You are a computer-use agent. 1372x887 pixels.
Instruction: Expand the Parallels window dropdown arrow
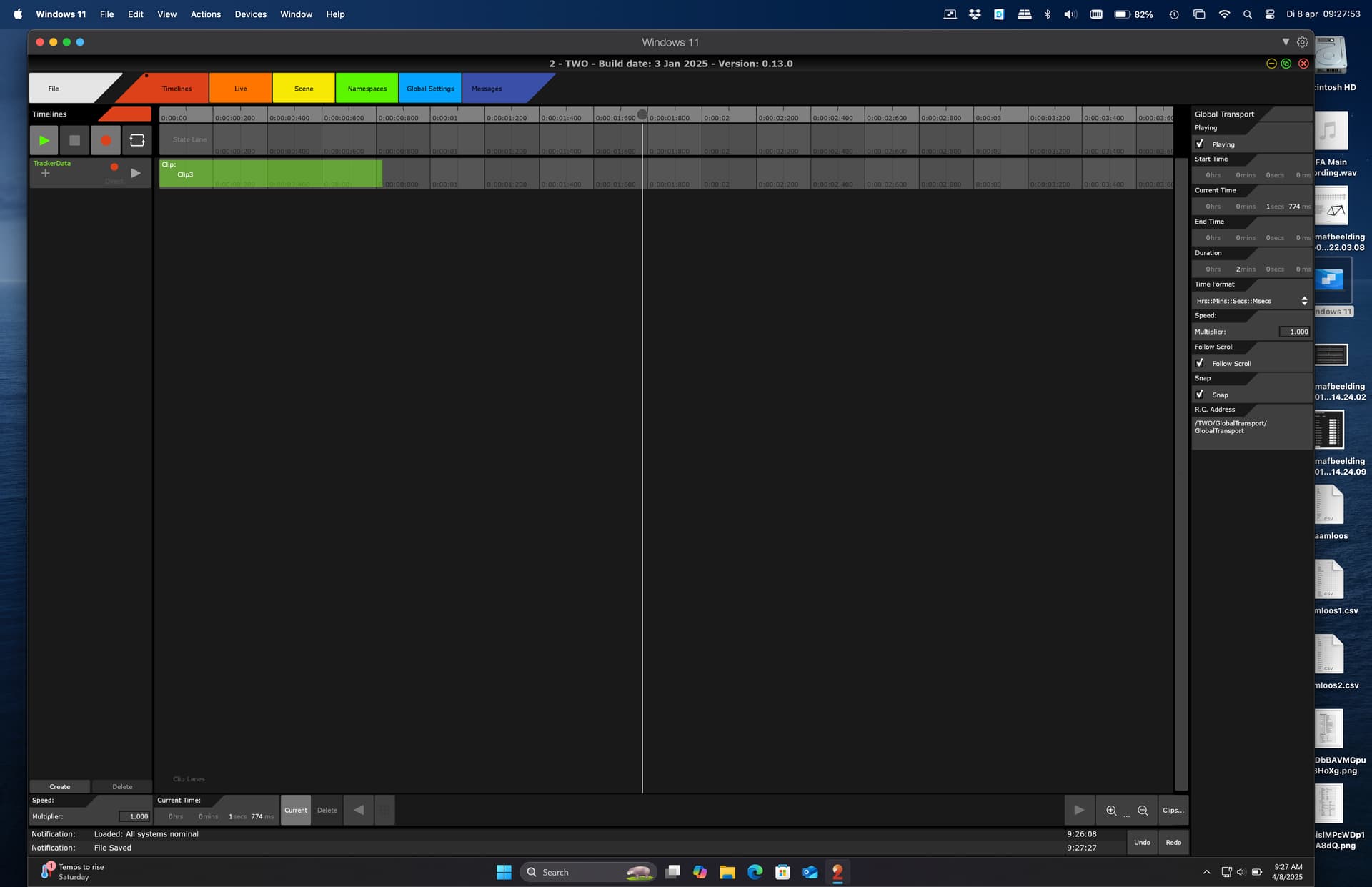pyautogui.click(x=1286, y=42)
